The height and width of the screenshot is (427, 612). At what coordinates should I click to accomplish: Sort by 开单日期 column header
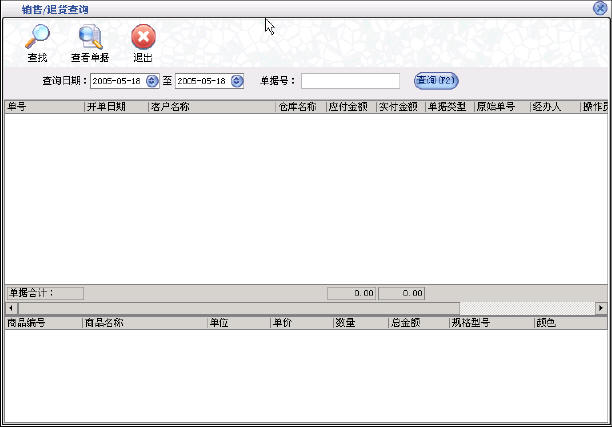pos(115,106)
